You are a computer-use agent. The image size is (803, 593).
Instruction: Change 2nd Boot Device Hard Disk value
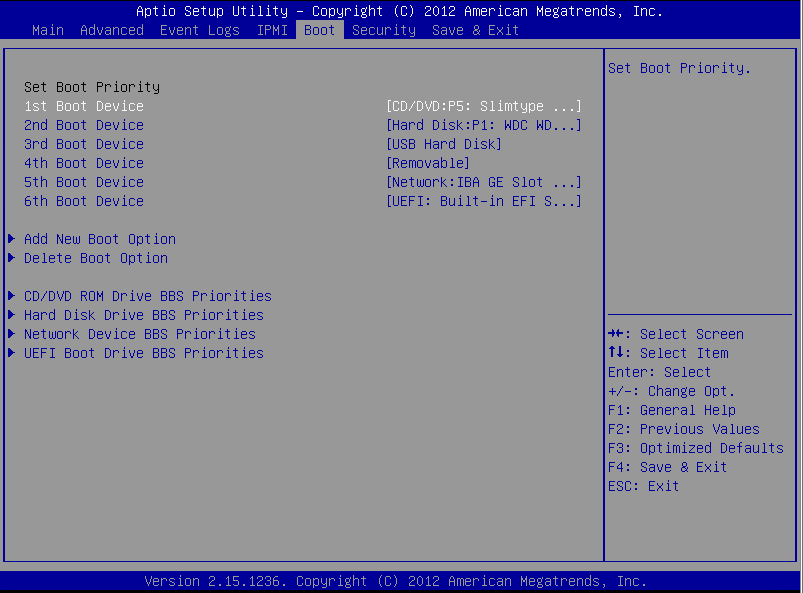(x=483, y=125)
